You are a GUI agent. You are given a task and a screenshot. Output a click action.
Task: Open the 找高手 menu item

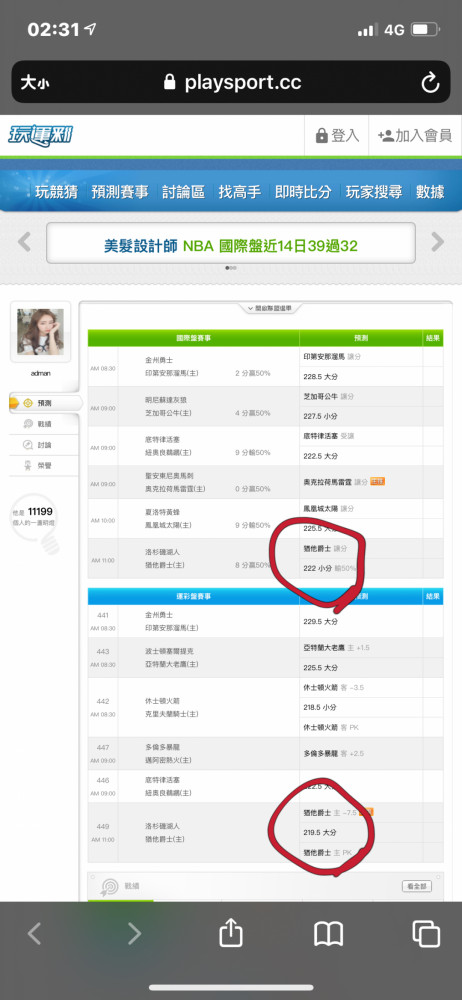(240, 191)
